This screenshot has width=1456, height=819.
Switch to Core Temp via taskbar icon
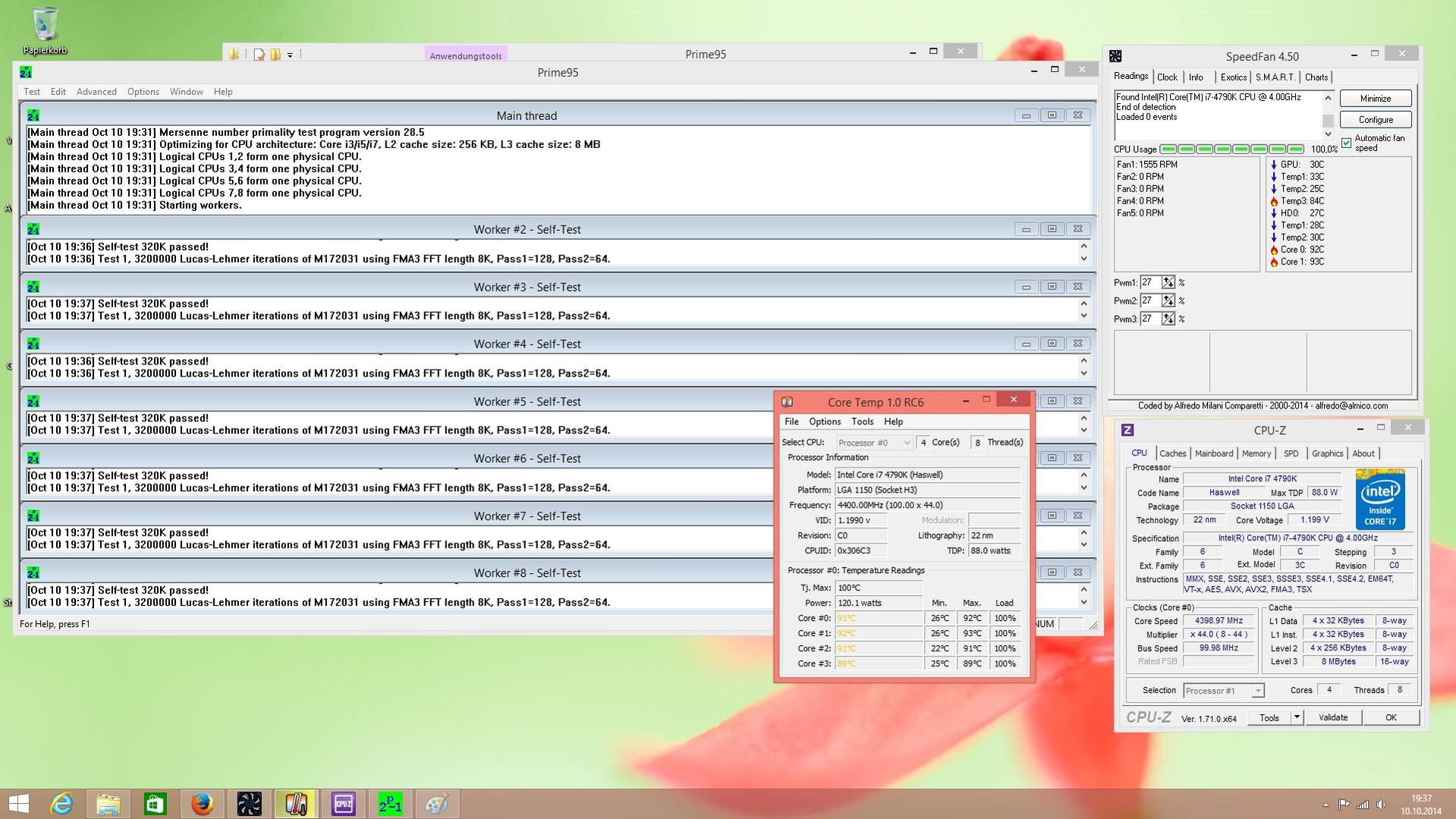pyautogui.click(x=296, y=804)
